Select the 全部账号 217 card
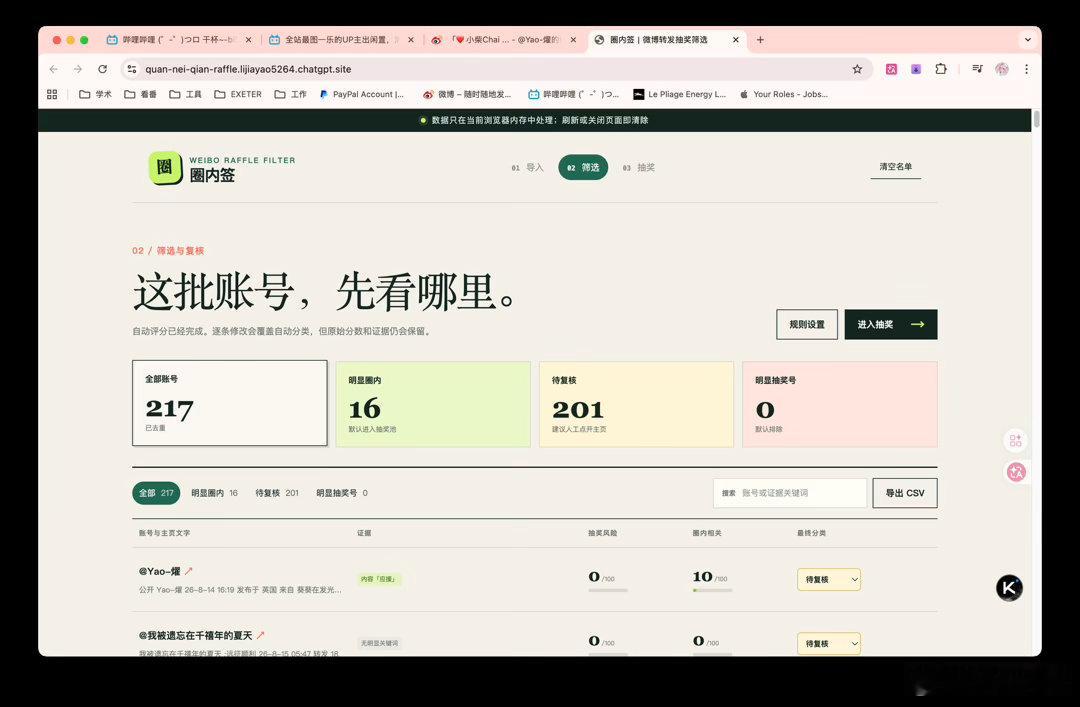Image resolution: width=1080 pixels, height=707 pixels. point(229,403)
